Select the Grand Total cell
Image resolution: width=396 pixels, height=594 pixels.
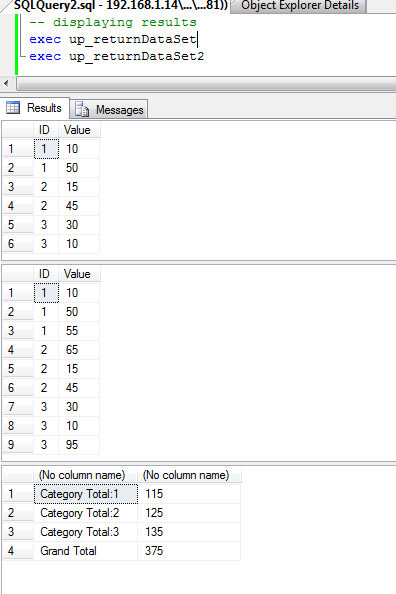(86, 551)
